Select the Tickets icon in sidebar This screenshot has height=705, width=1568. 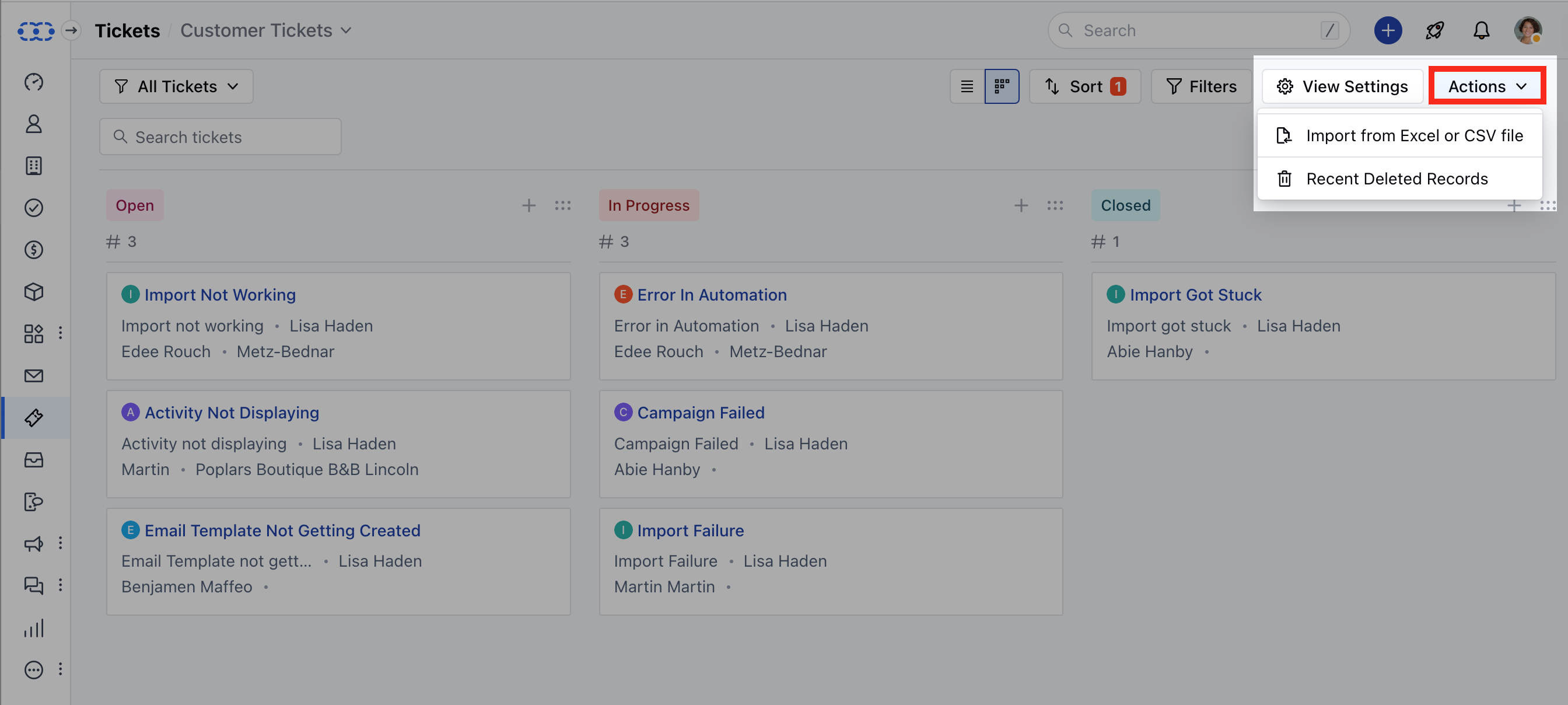click(33, 418)
